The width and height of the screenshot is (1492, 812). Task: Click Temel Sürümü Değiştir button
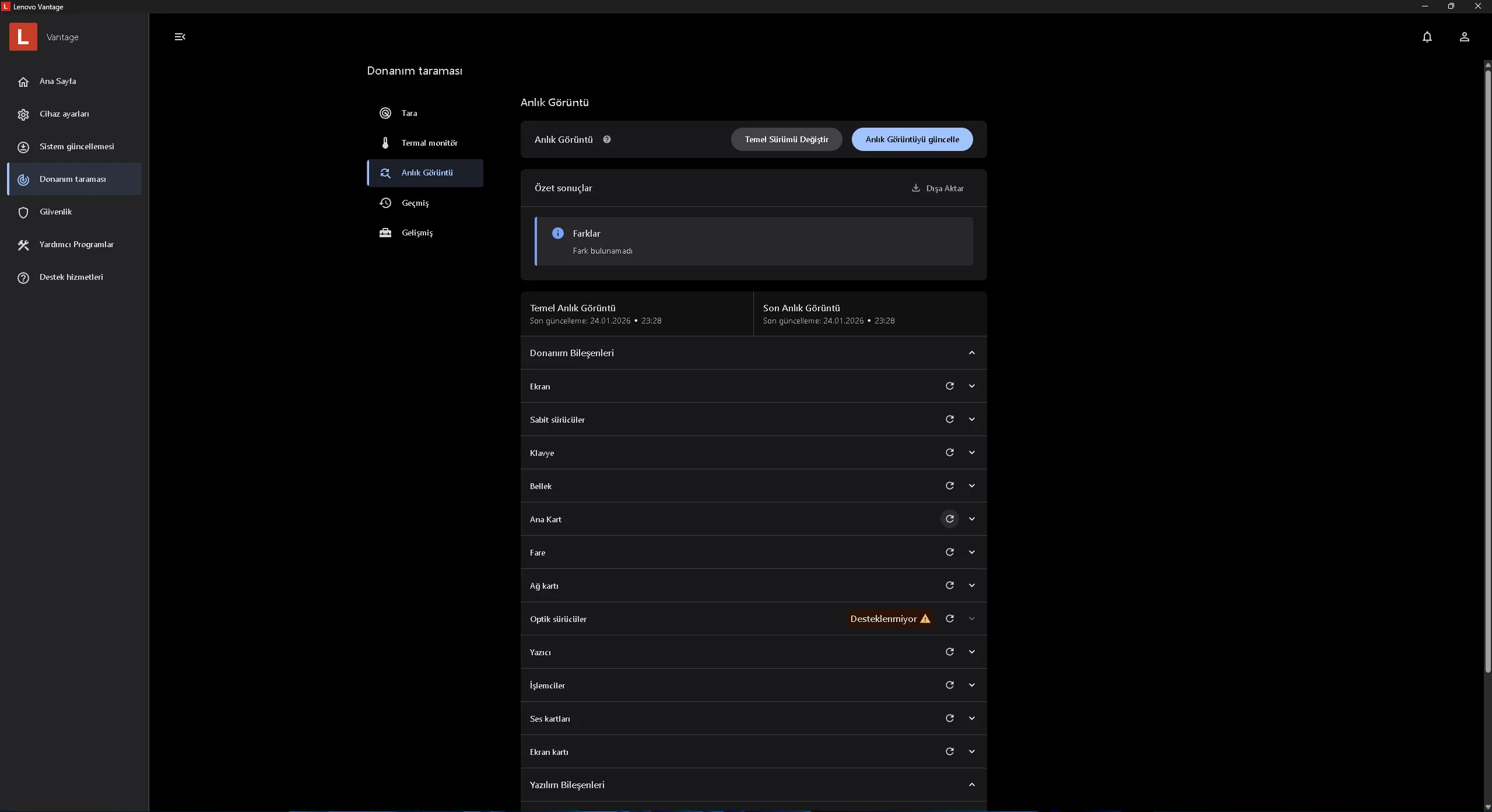tap(786, 139)
